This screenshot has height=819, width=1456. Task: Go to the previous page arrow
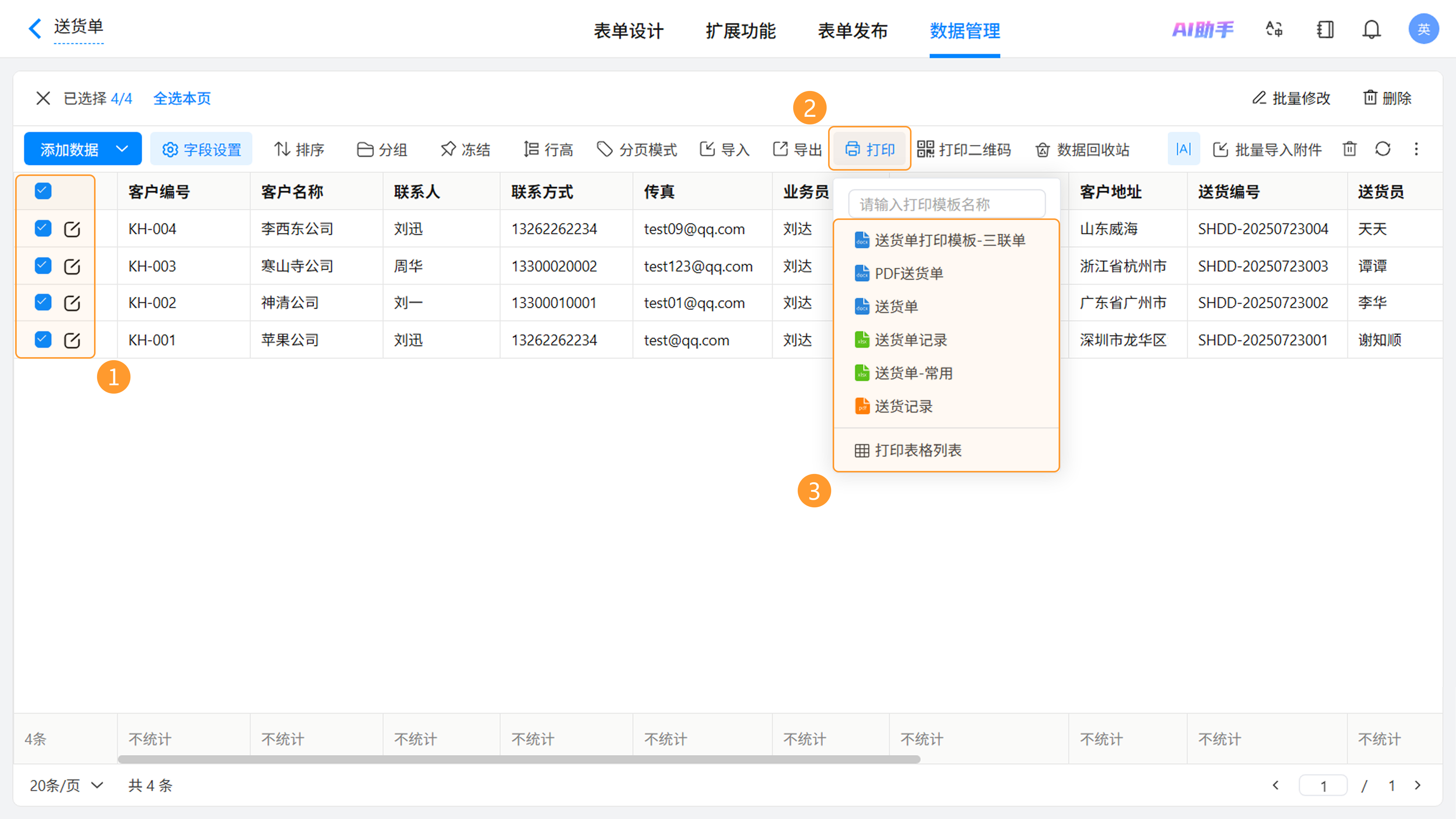[x=1276, y=785]
